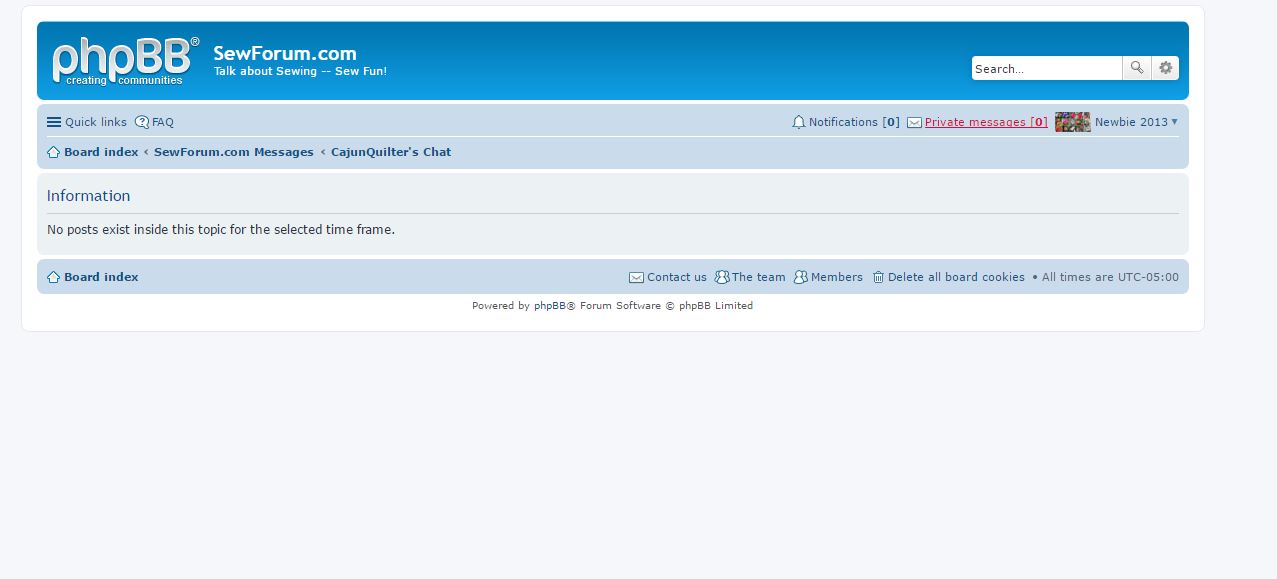Expand the Quick links menu
This screenshot has width=1277, height=579.
point(87,122)
